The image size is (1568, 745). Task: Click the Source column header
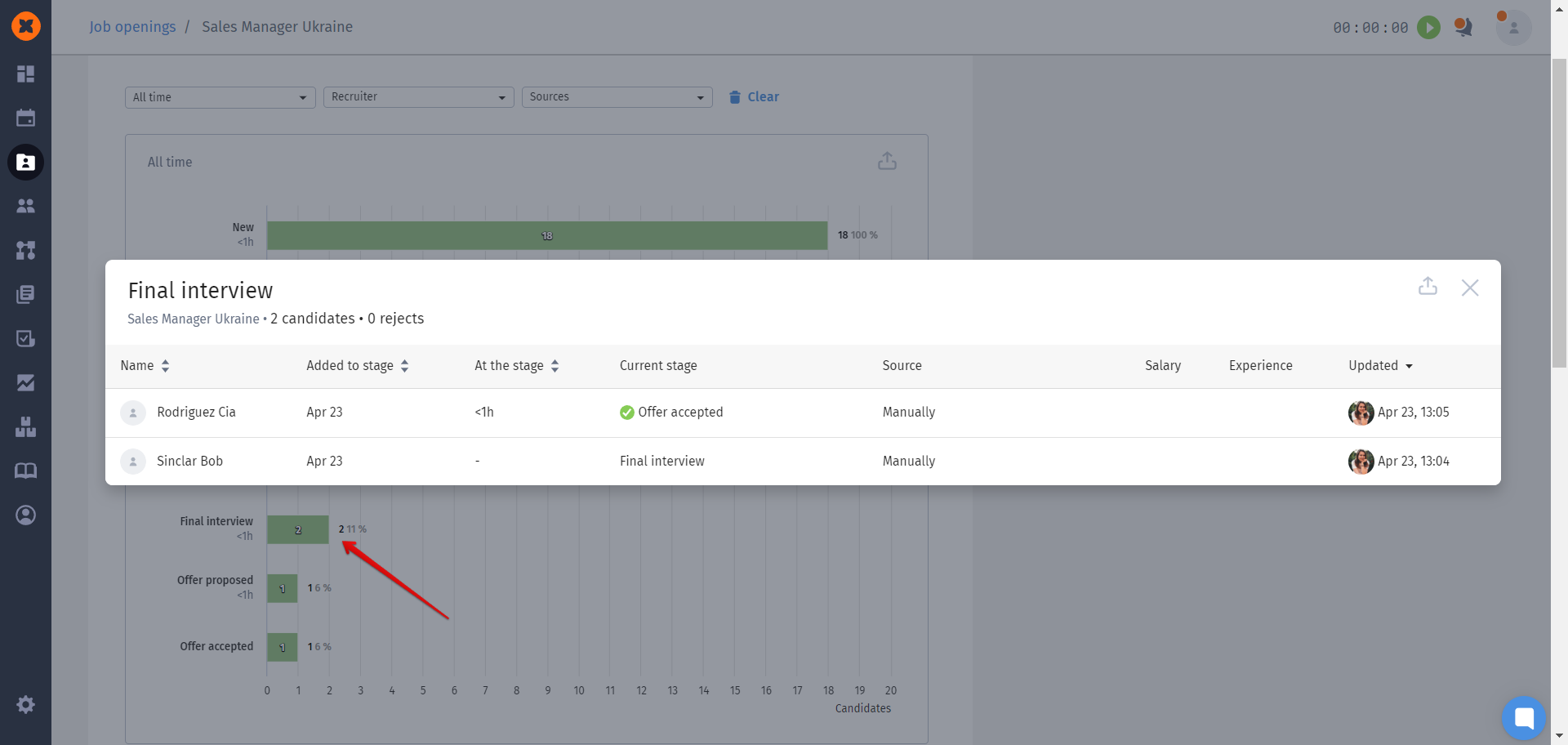coord(902,366)
